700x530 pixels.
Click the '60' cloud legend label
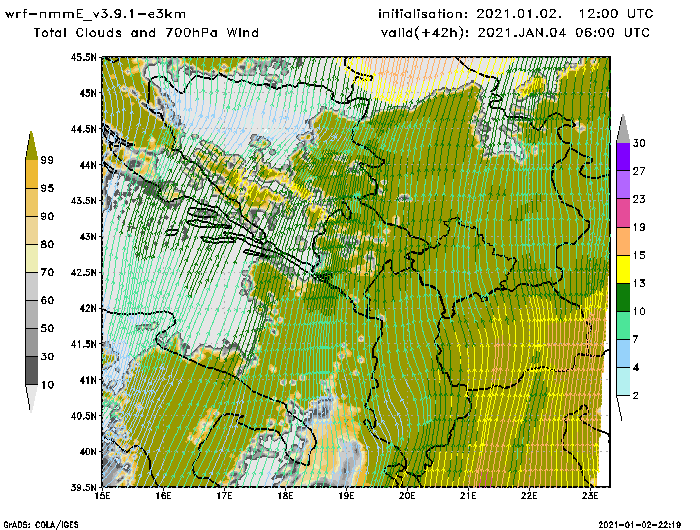click(47, 300)
